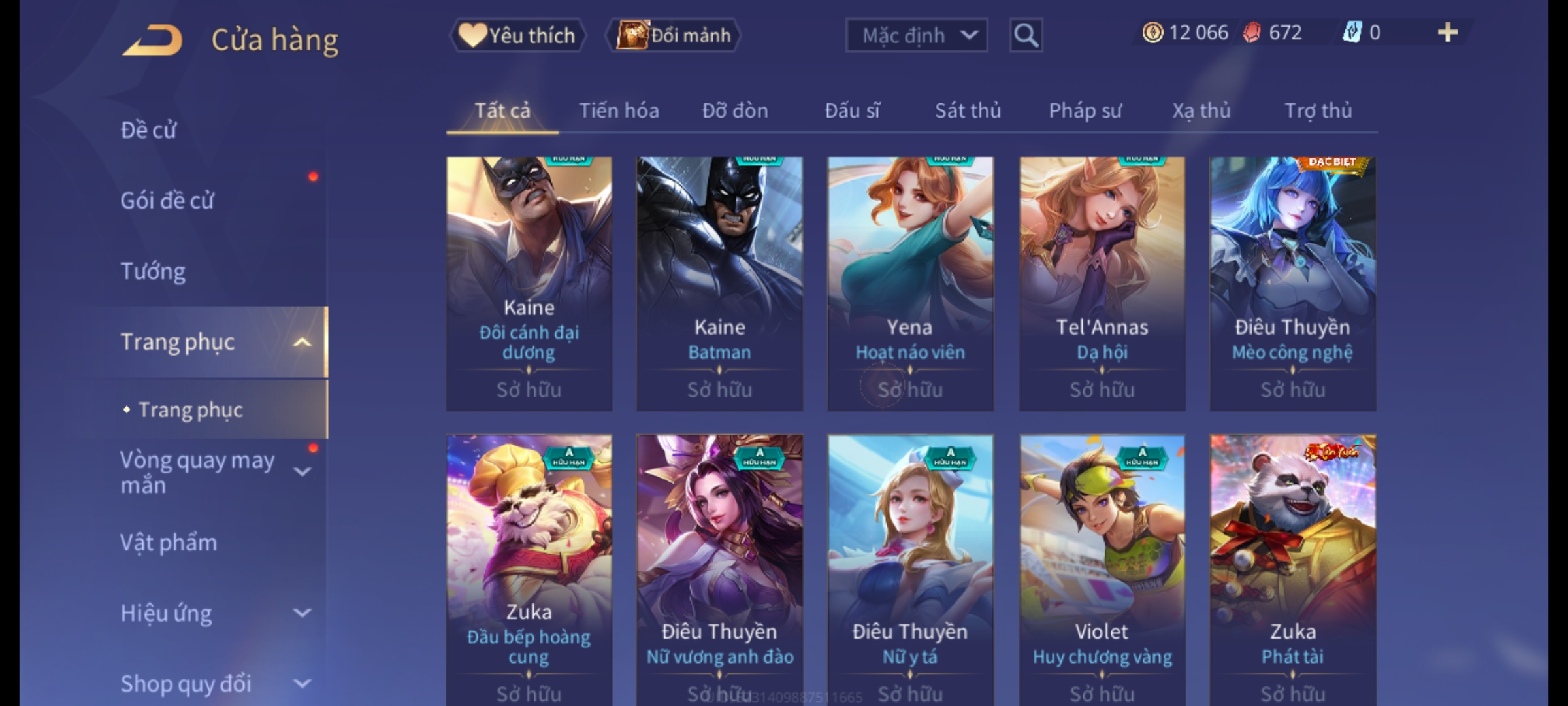The height and width of the screenshot is (706, 1568).
Task: Tap the plus icon to add currency
Action: [1448, 33]
